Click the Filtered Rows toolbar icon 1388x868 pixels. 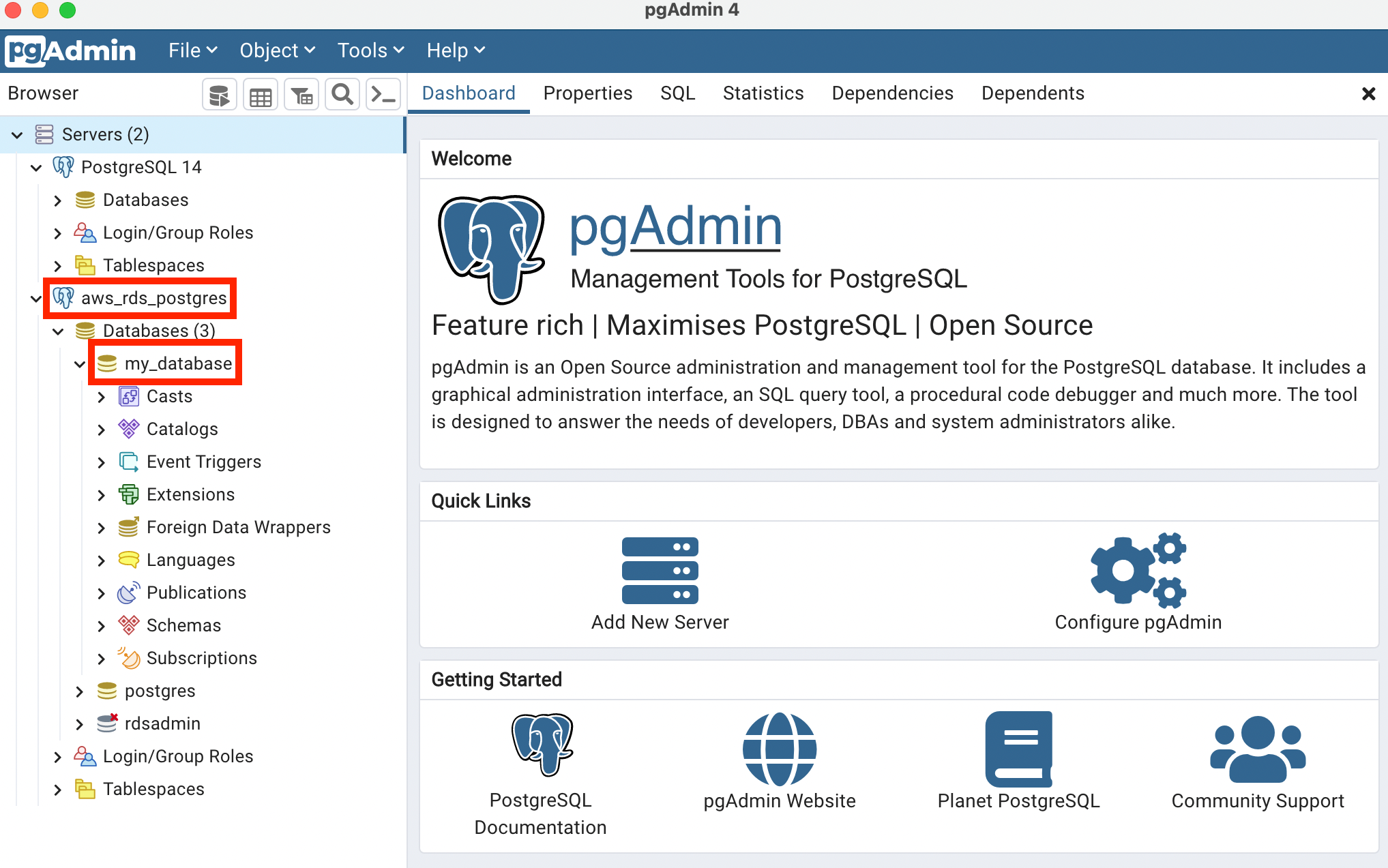click(x=301, y=95)
